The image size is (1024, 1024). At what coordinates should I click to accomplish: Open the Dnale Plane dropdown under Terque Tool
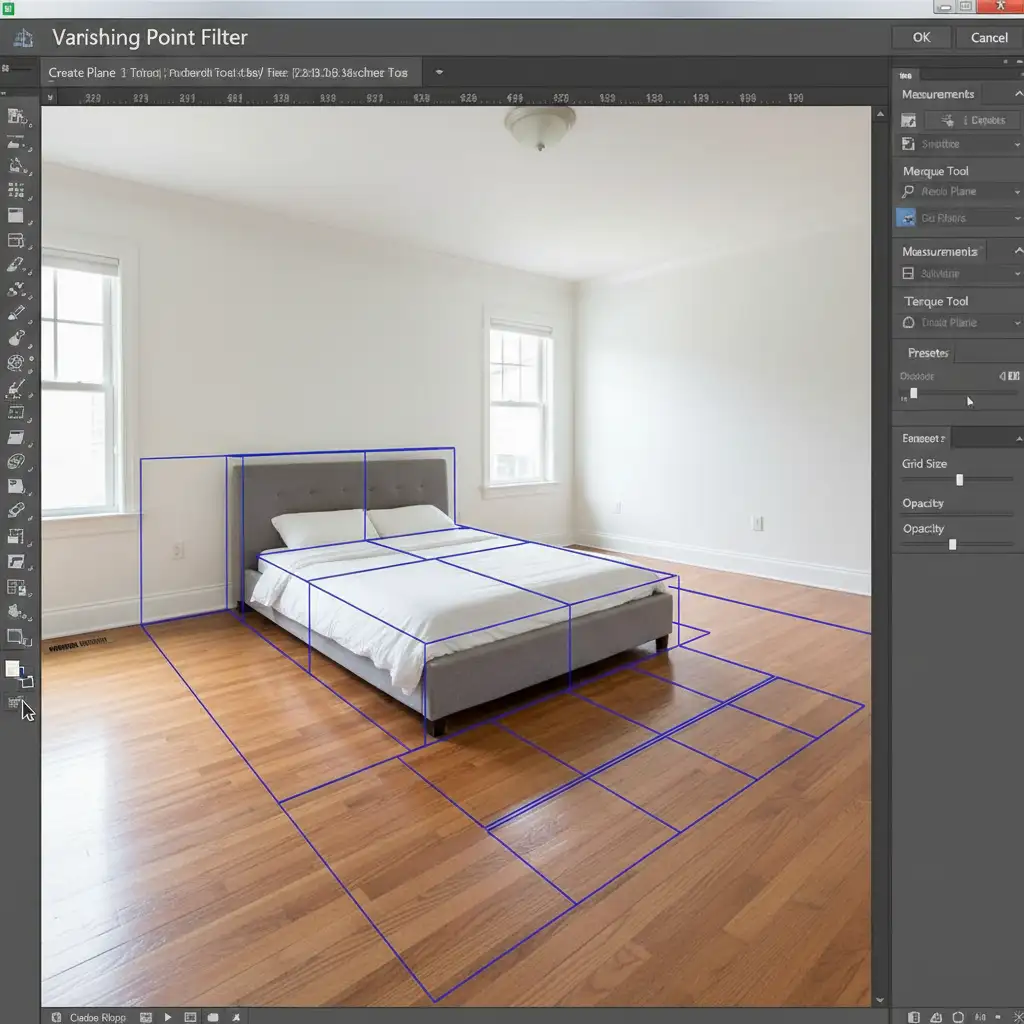[x=1017, y=323]
